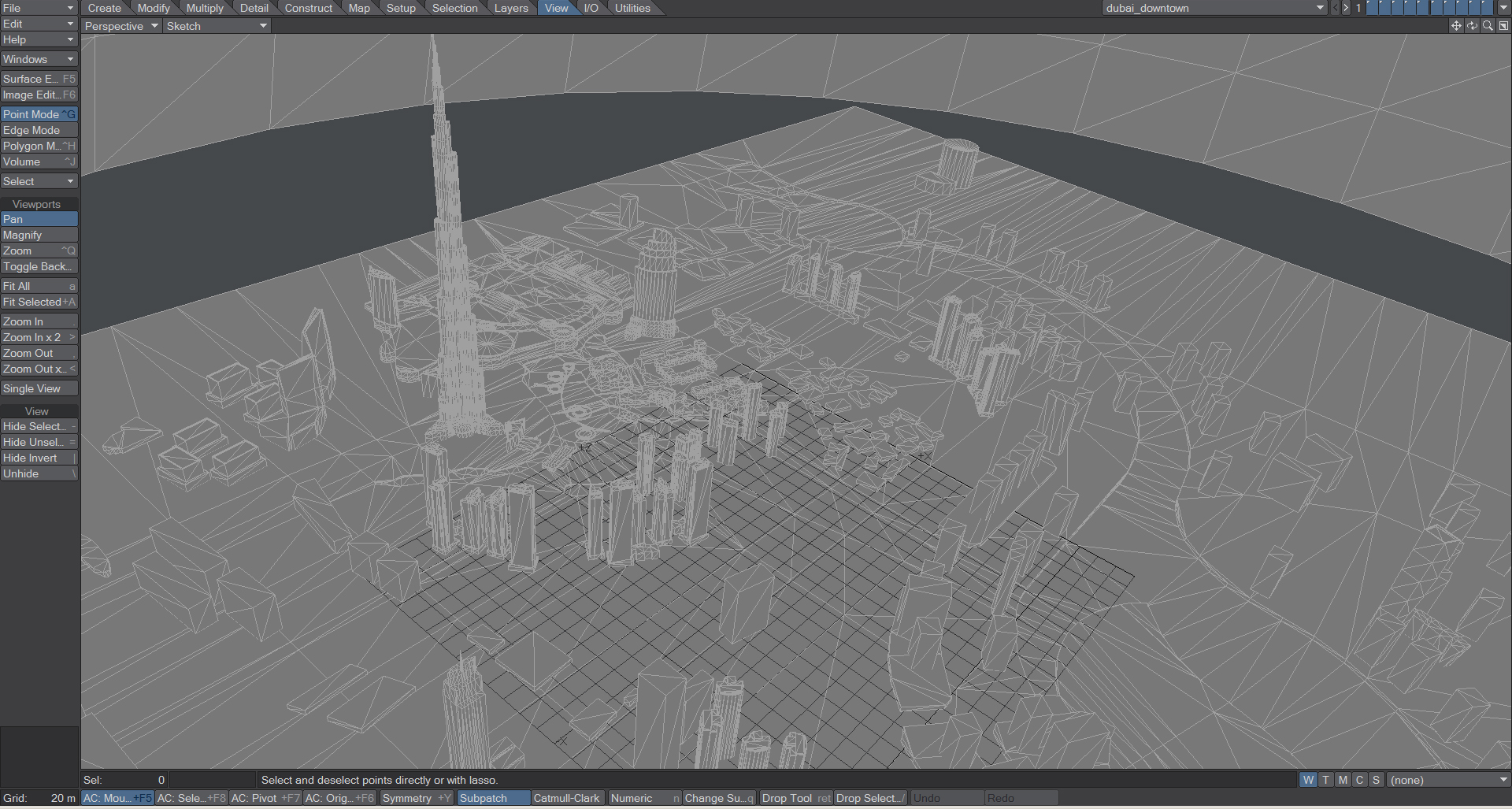Switch to Texture (T) vertex maps

click(1325, 780)
